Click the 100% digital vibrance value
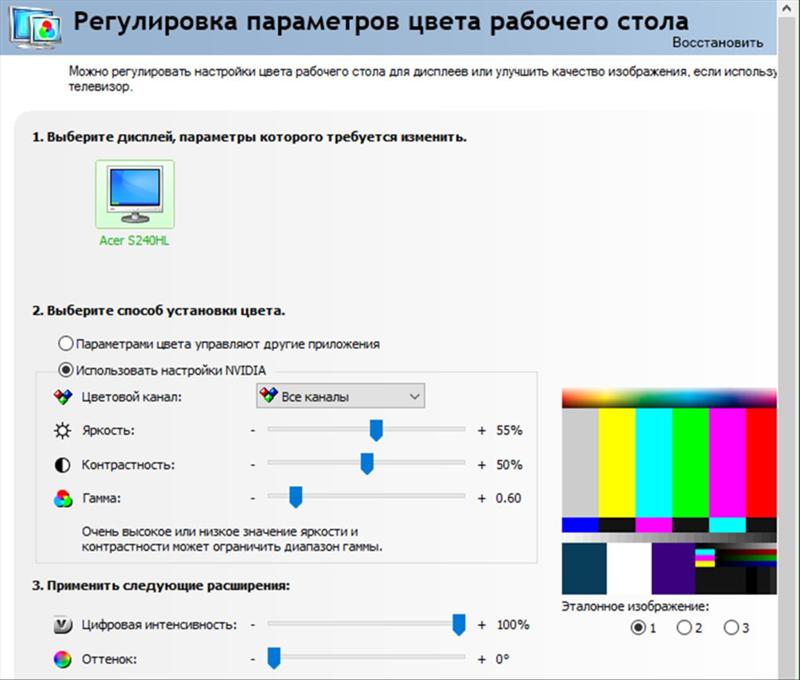This screenshot has height=680, width=800. [x=513, y=625]
